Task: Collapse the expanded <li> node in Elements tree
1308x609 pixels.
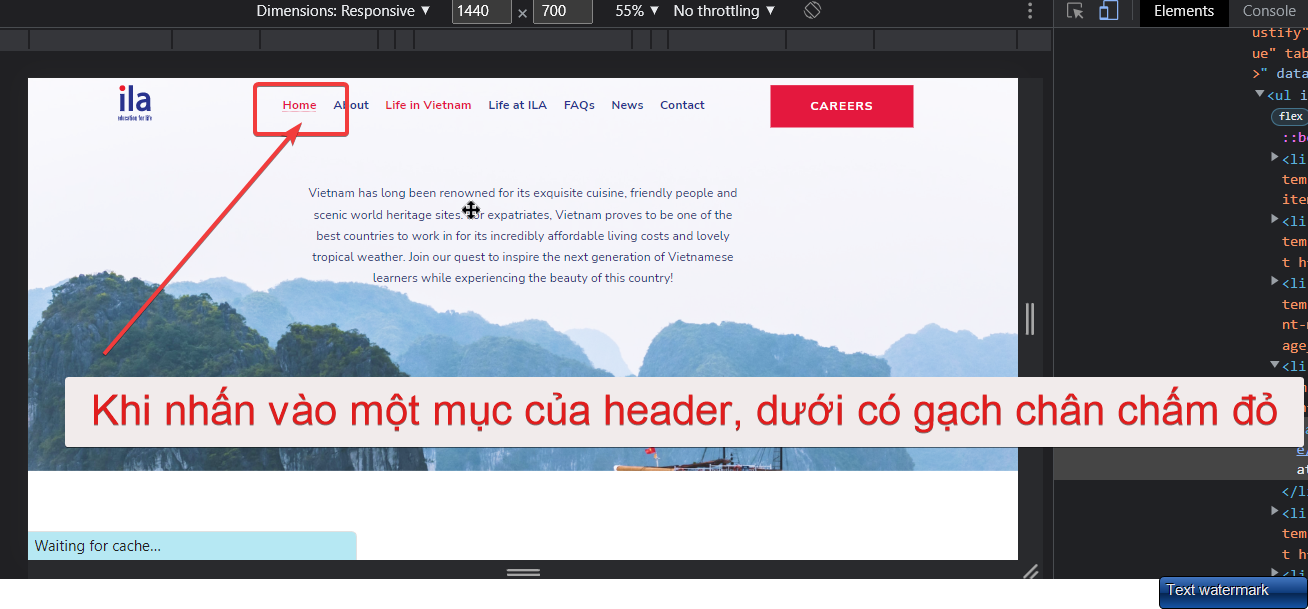Action: 1275,366
